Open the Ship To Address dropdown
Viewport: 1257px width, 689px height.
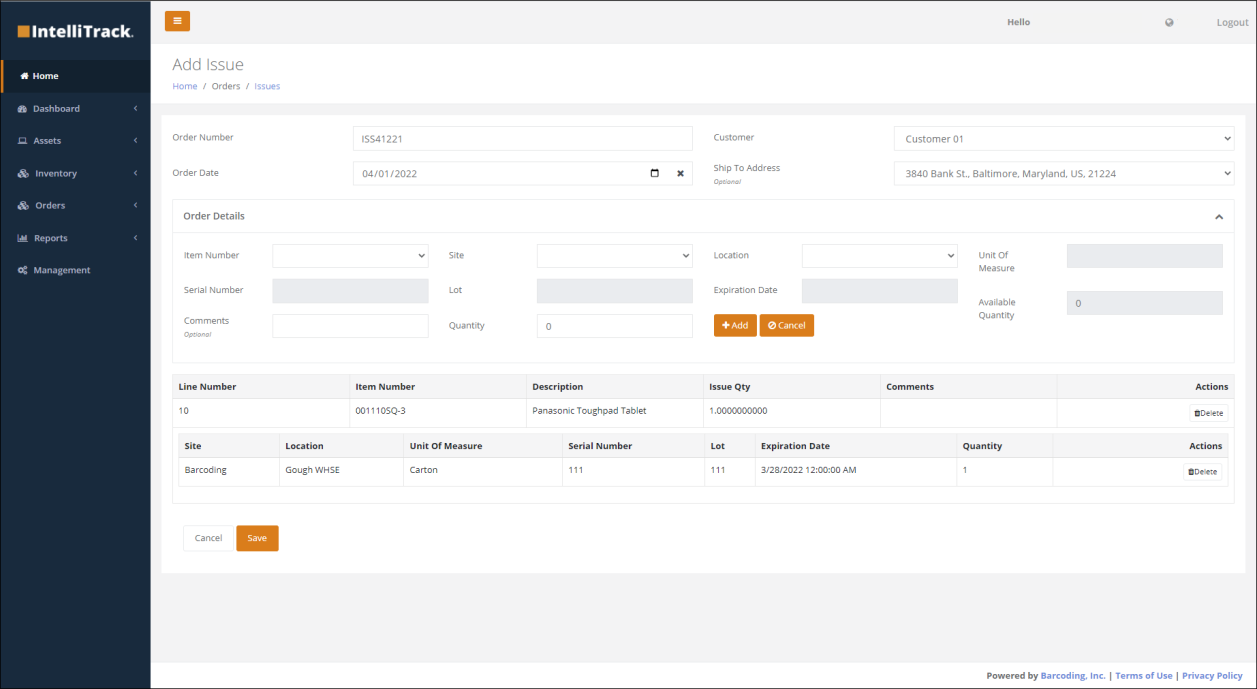(1064, 173)
